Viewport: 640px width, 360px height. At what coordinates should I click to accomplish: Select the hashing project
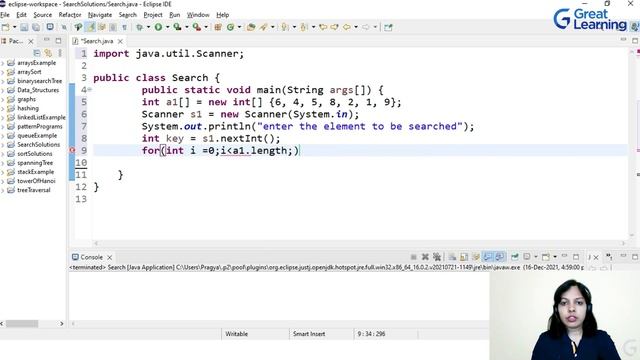(x=28, y=108)
